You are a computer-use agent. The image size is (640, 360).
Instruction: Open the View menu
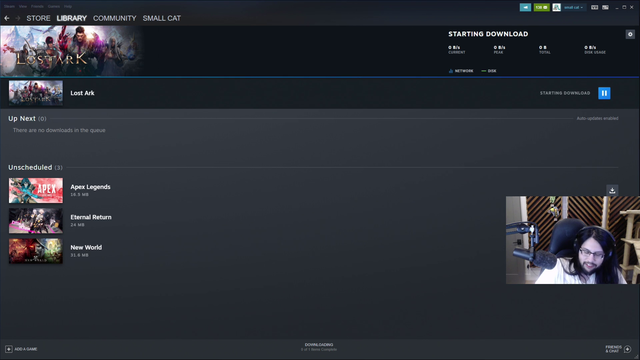[x=23, y=7]
